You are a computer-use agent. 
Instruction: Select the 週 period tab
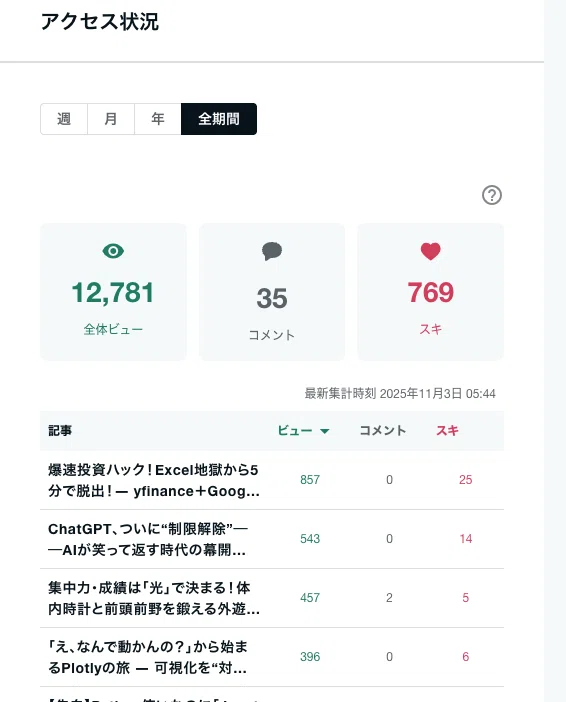(64, 119)
